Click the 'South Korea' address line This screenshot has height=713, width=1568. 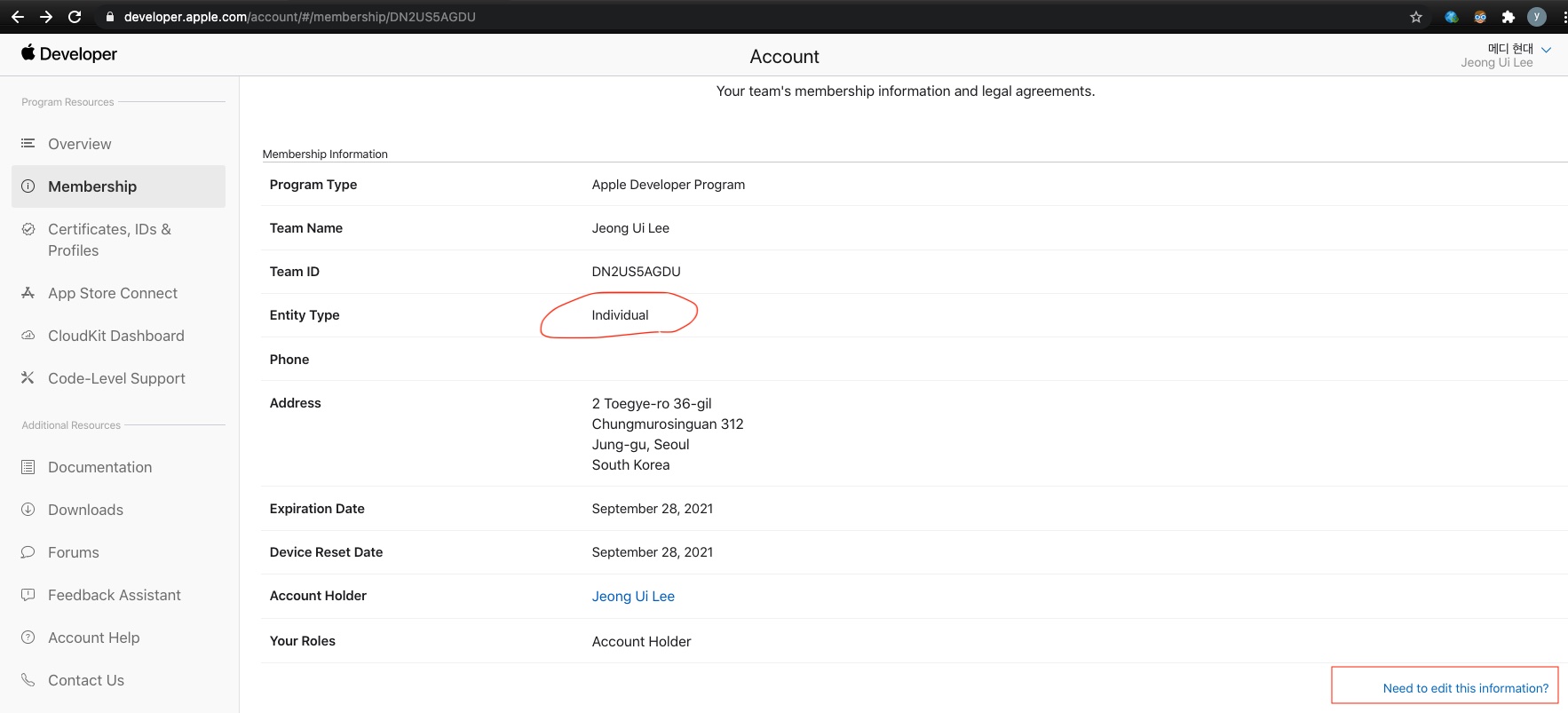pos(631,465)
